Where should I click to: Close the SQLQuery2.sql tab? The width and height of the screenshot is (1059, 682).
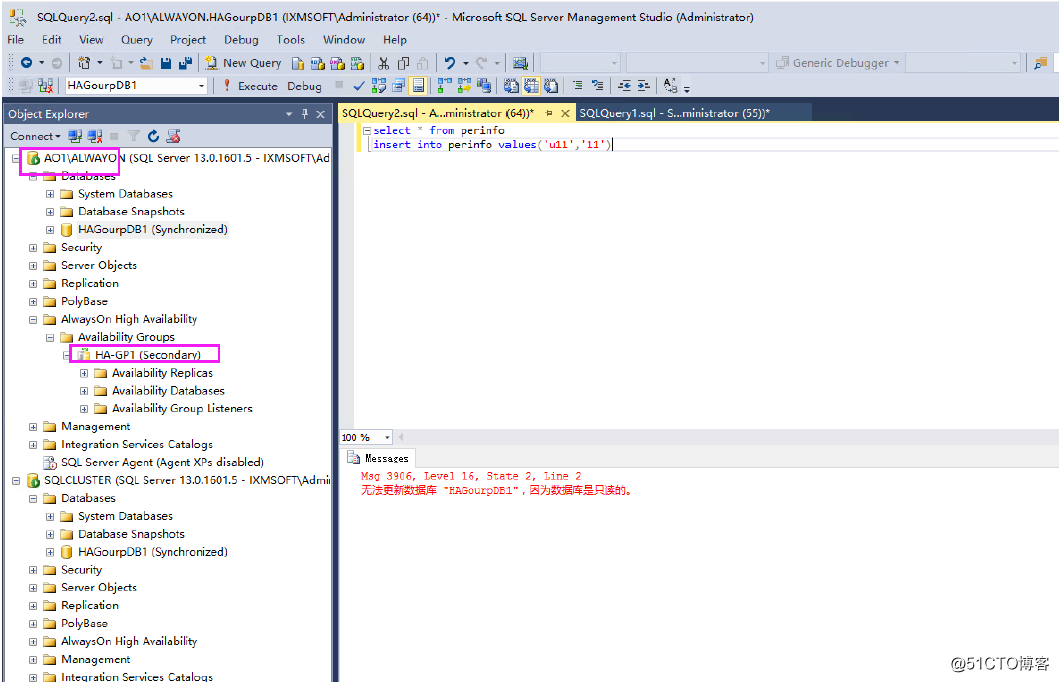tap(565, 113)
